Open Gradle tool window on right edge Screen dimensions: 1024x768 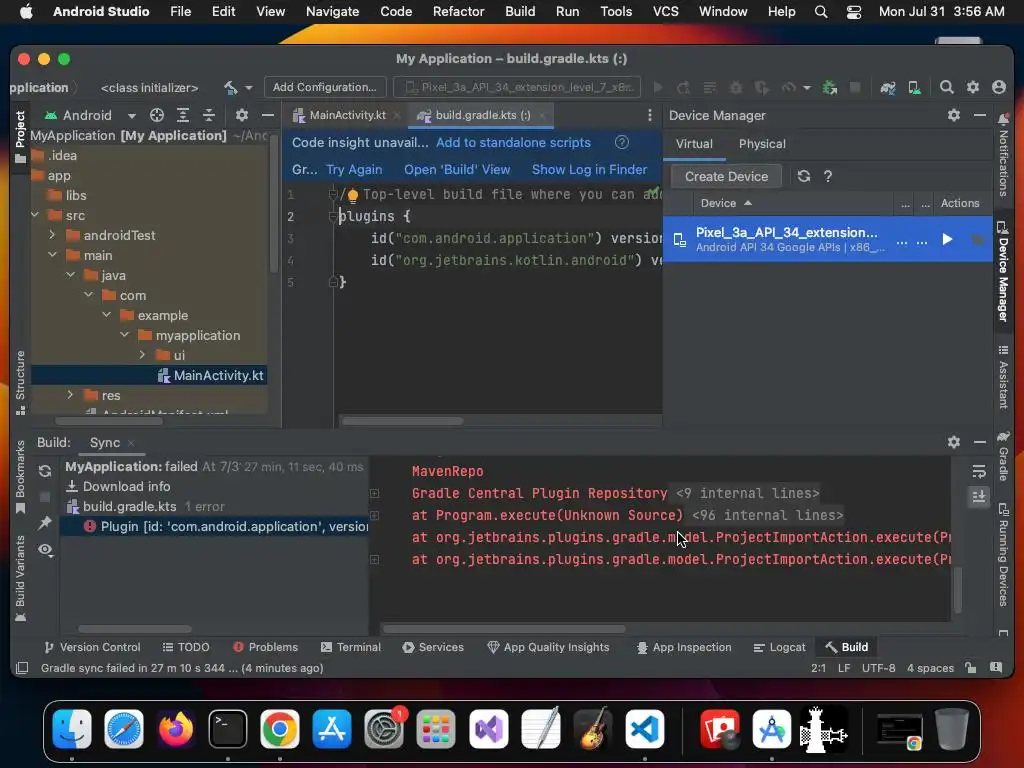click(1003, 455)
